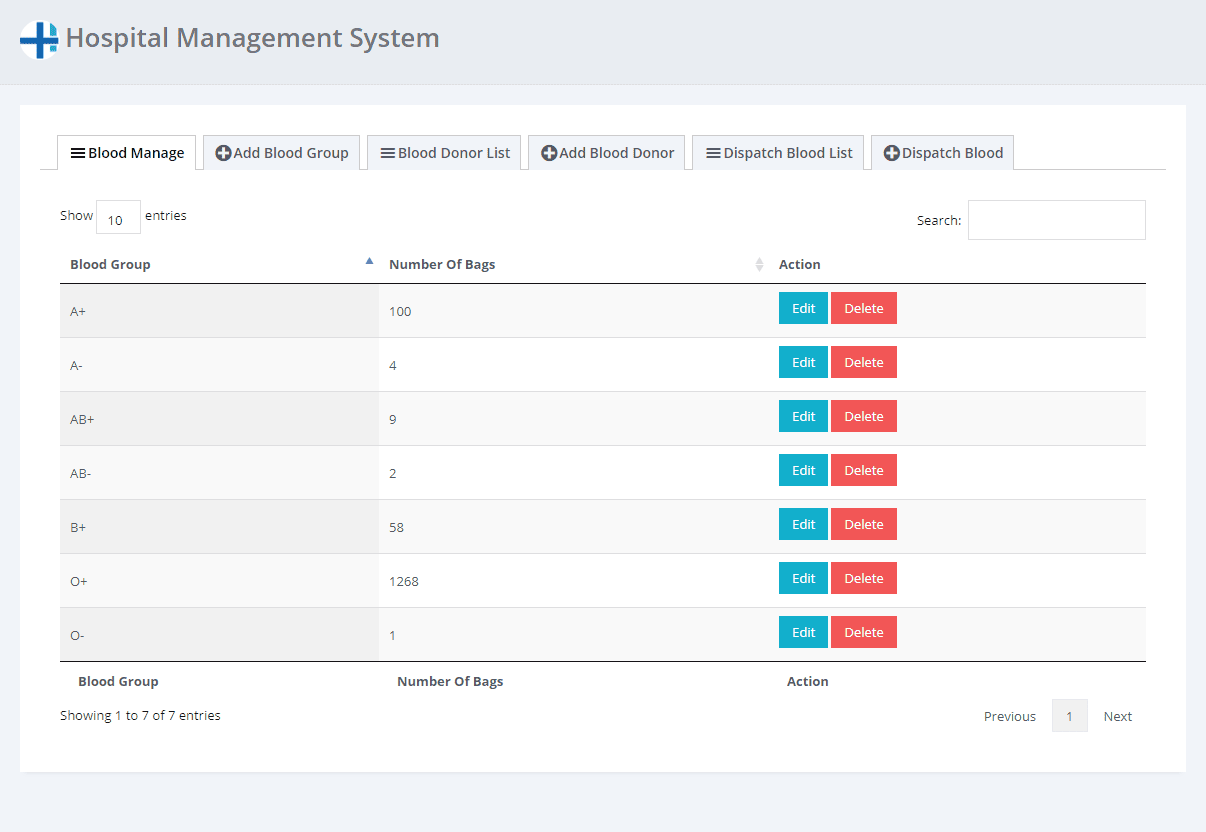Viewport: 1206px width, 832px height.
Task: Click the plus icon on Add Blood Donor
Action: click(x=549, y=153)
